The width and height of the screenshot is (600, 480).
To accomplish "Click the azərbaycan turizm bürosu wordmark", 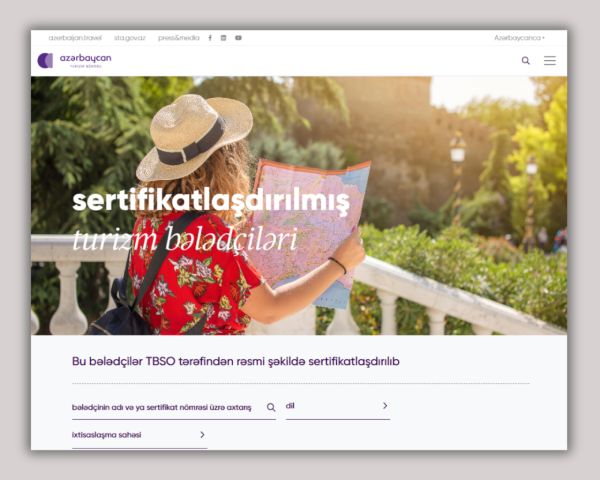I will click(x=85, y=60).
